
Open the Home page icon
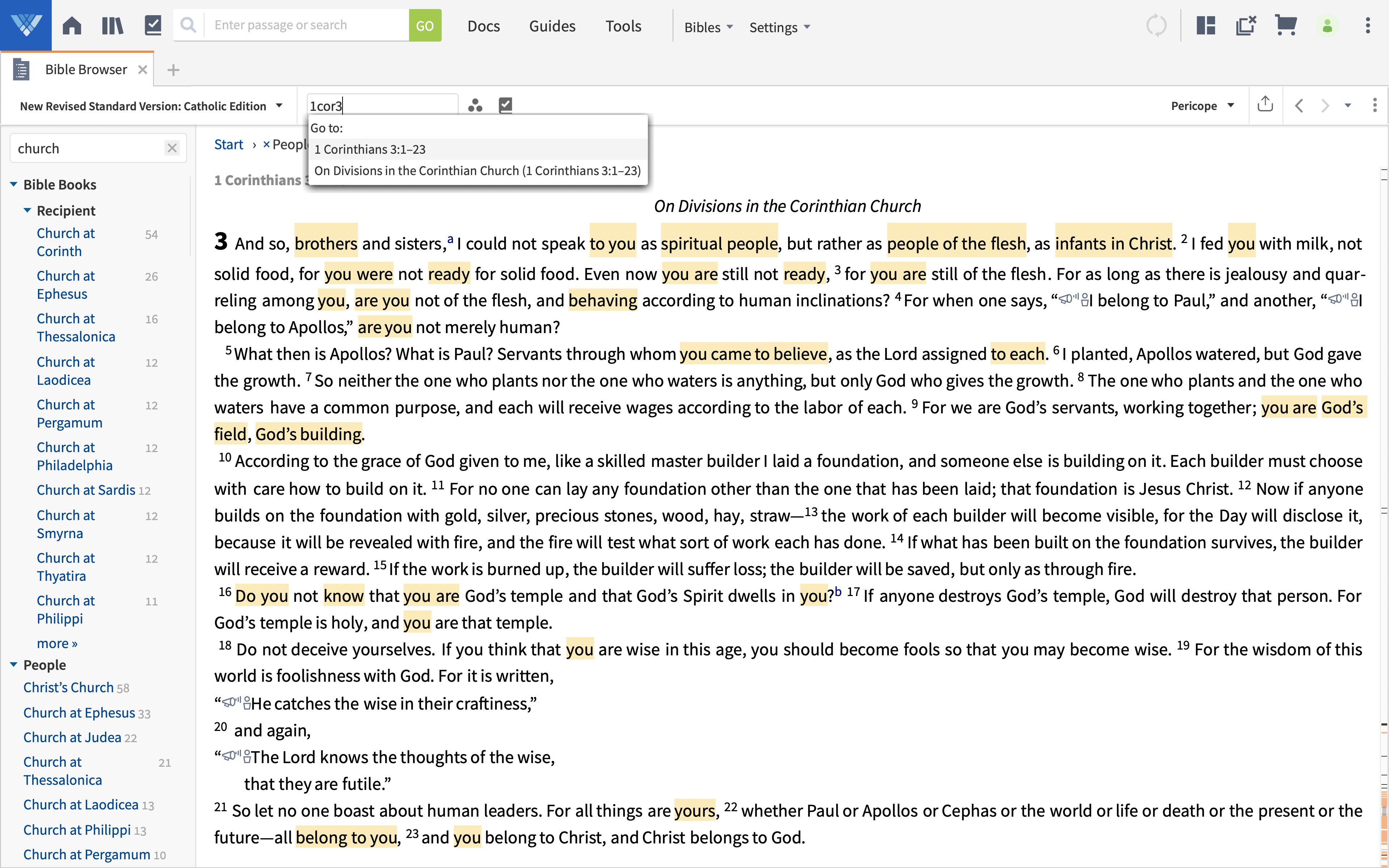point(72,26)
